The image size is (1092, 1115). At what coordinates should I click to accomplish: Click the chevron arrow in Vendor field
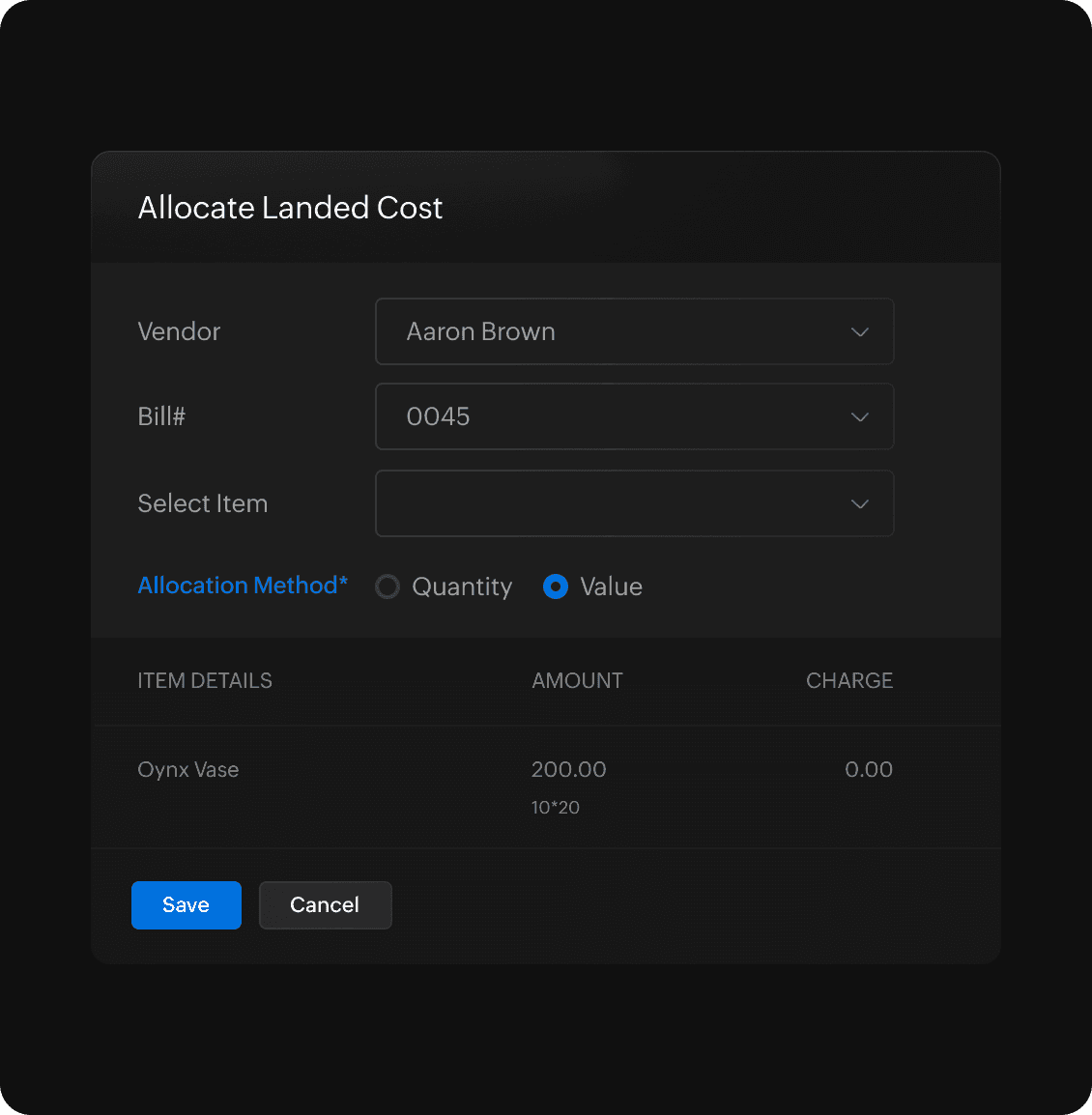click(x=859, y=332)
